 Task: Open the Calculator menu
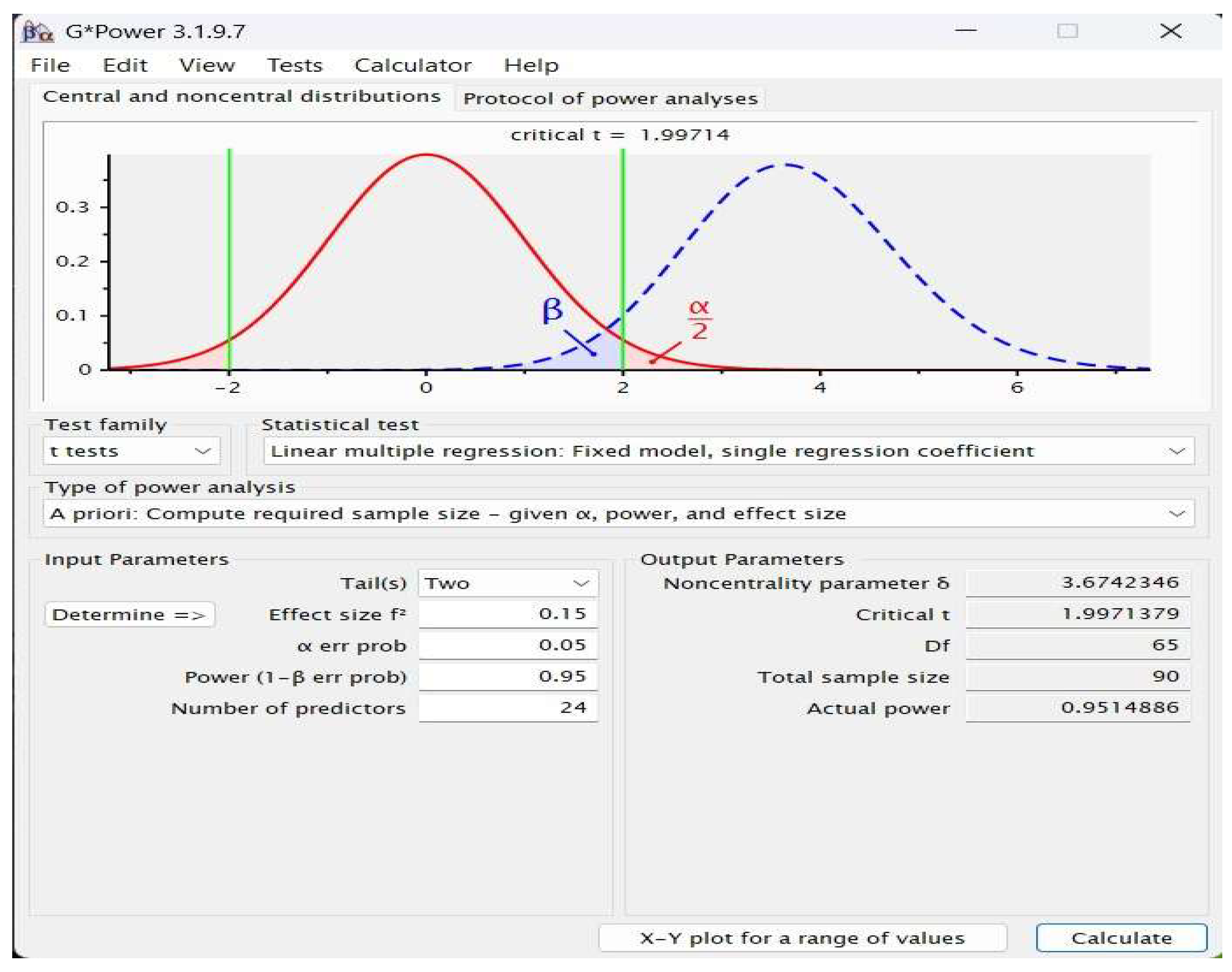413,66
